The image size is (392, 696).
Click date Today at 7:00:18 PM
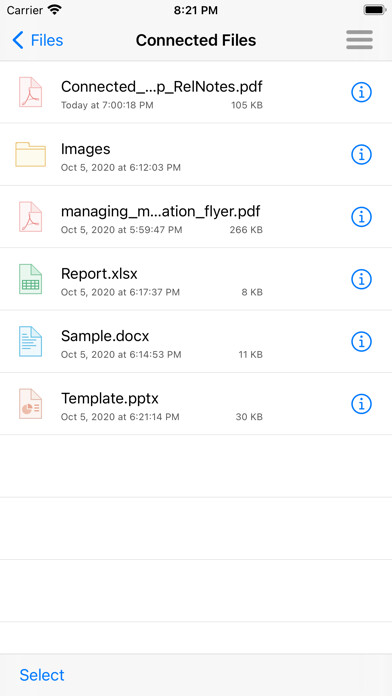coord(107,105)
